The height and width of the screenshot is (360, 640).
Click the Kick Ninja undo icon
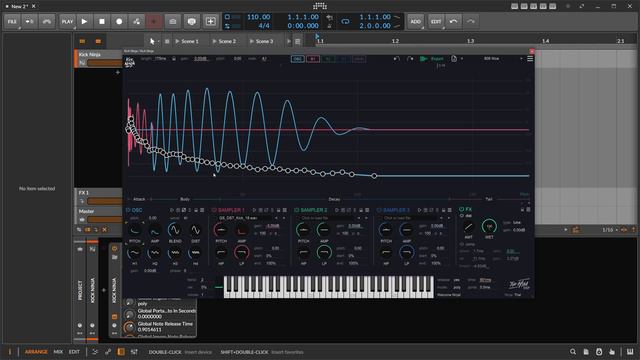(396, 59)
